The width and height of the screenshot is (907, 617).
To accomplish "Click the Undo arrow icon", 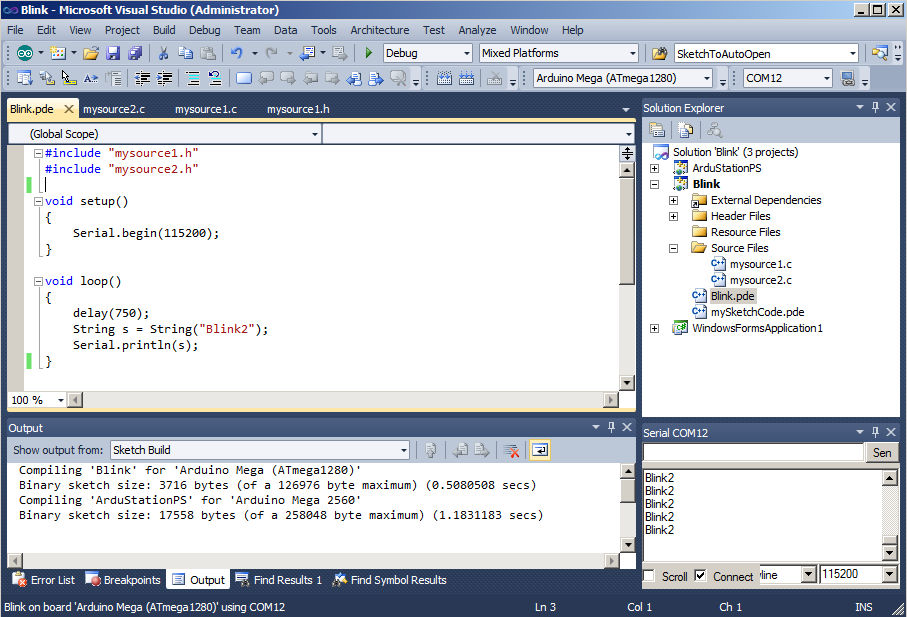I will (x=237, y=53).
